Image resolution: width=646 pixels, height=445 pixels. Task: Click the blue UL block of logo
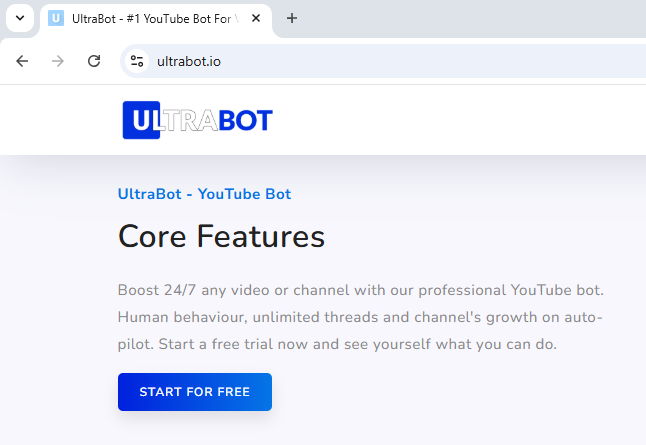(141, 120)
